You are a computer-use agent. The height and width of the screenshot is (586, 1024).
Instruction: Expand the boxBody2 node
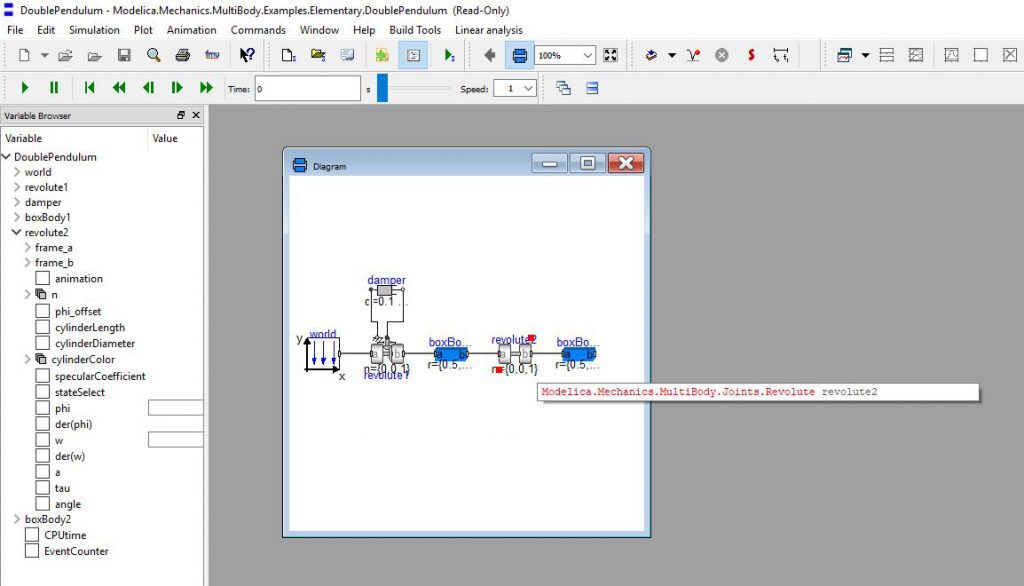pyautogui.click(x=17, y=519)
